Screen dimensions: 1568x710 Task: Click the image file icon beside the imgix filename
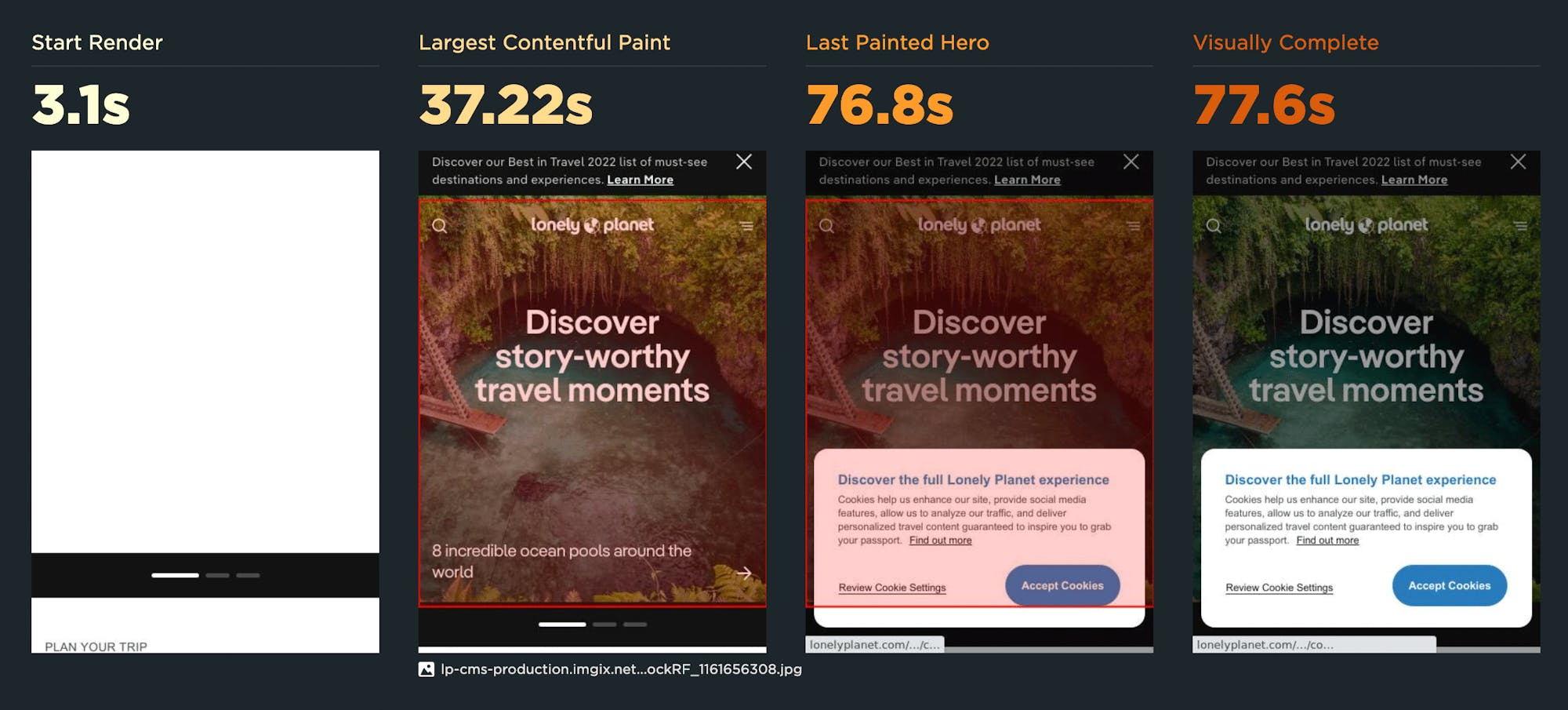click(x=426, y=669)
